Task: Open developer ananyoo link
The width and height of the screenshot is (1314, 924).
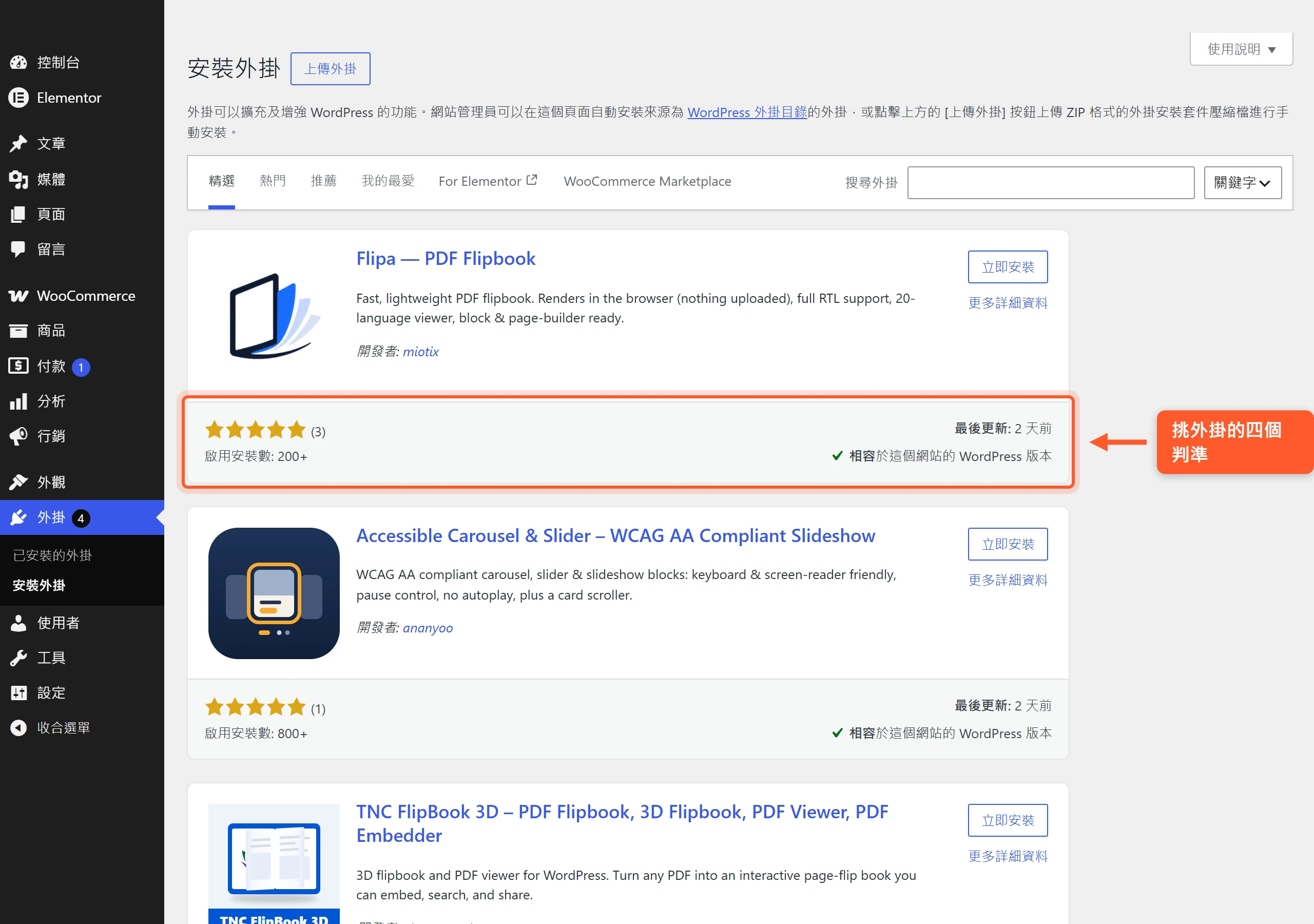Action: [x=428, y=628]
